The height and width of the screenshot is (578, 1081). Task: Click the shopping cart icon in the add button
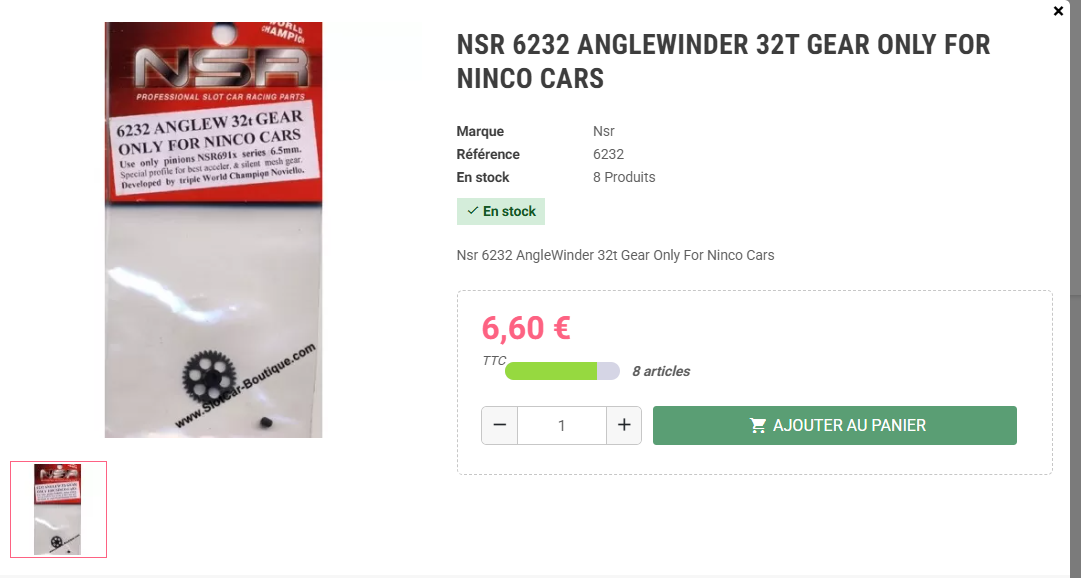click(x=758, y=426)
